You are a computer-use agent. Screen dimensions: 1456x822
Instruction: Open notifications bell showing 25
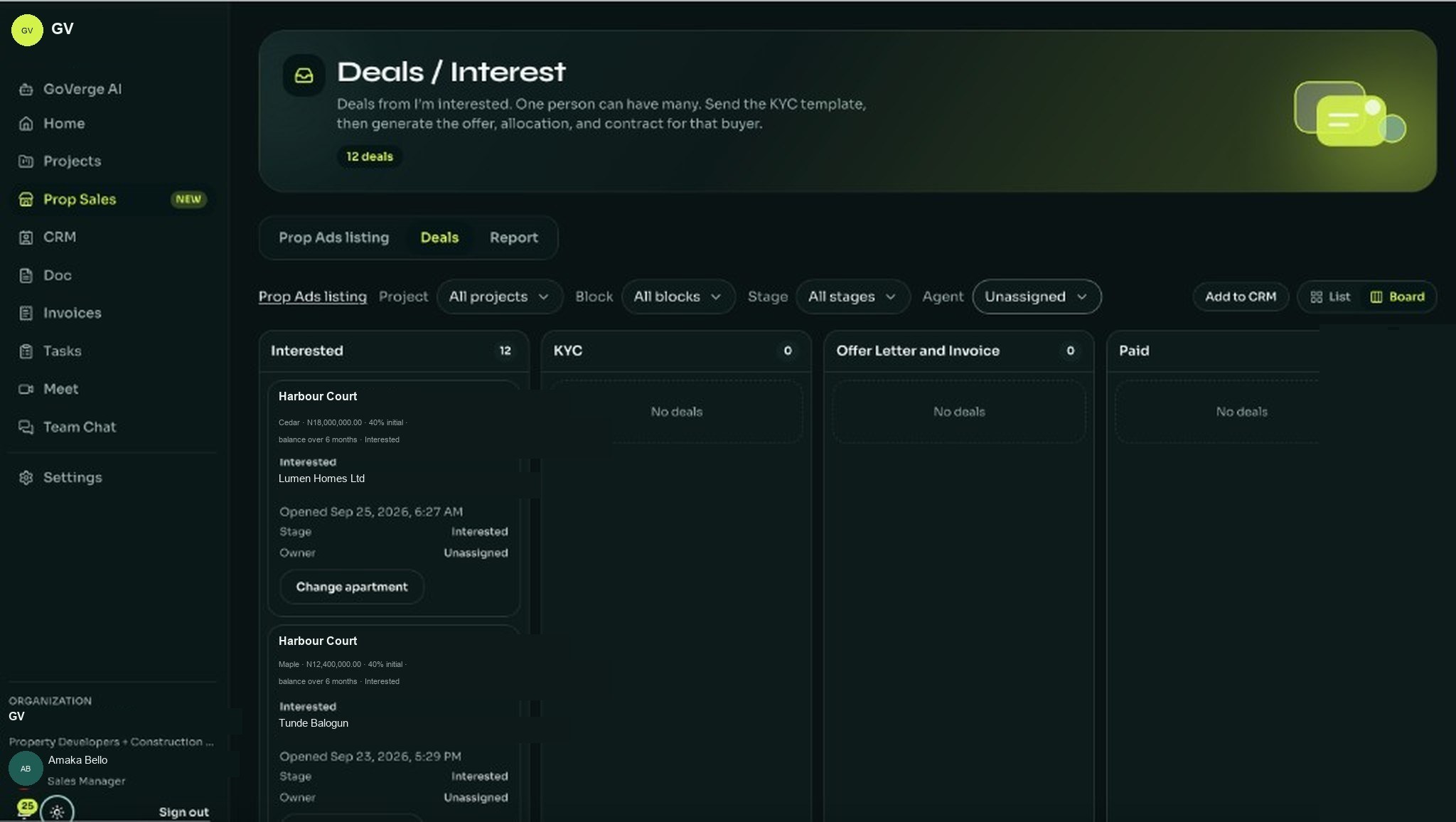tap(26, 809)
